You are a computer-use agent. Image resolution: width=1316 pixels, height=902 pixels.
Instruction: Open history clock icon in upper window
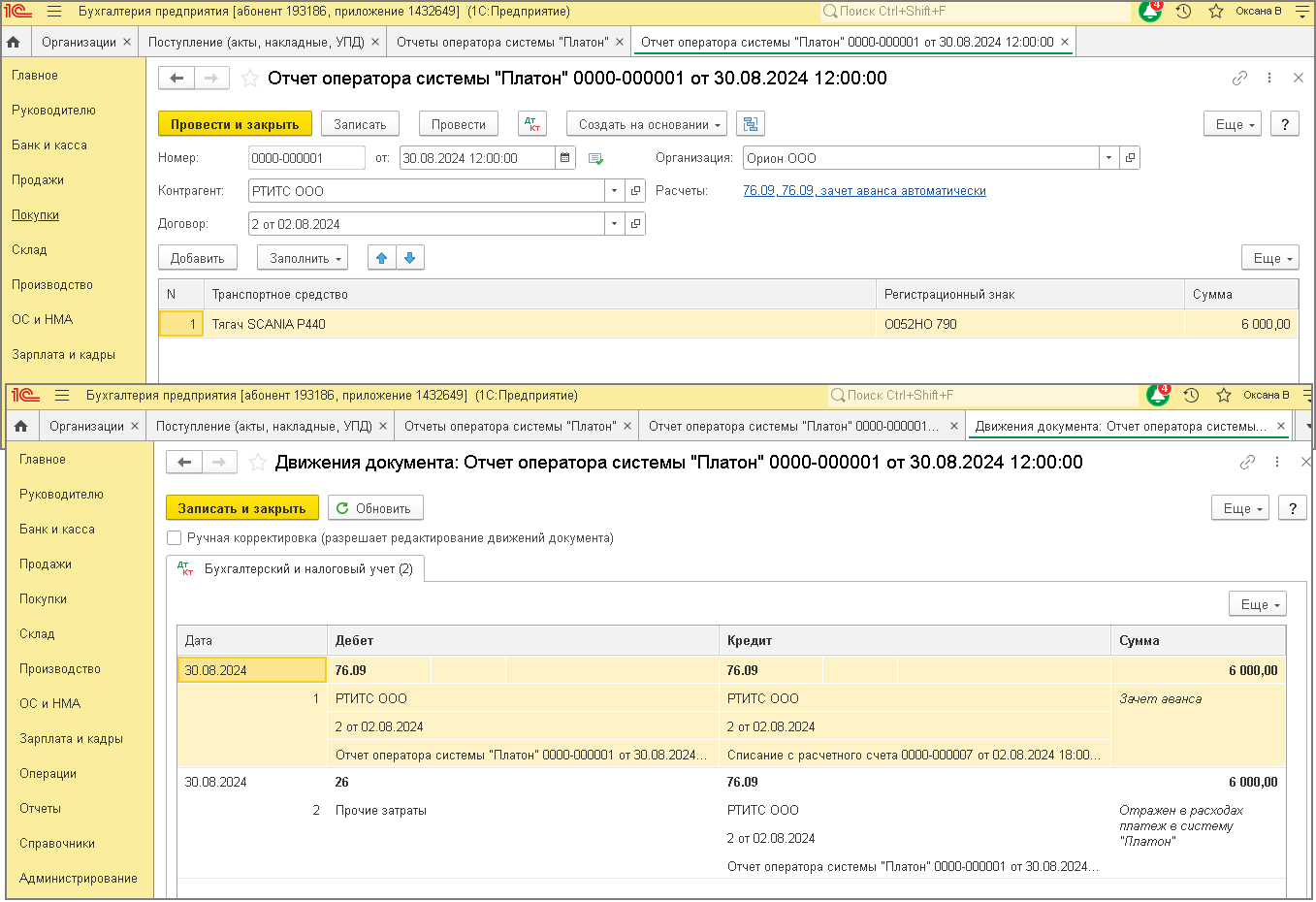tap(1183, 12)
